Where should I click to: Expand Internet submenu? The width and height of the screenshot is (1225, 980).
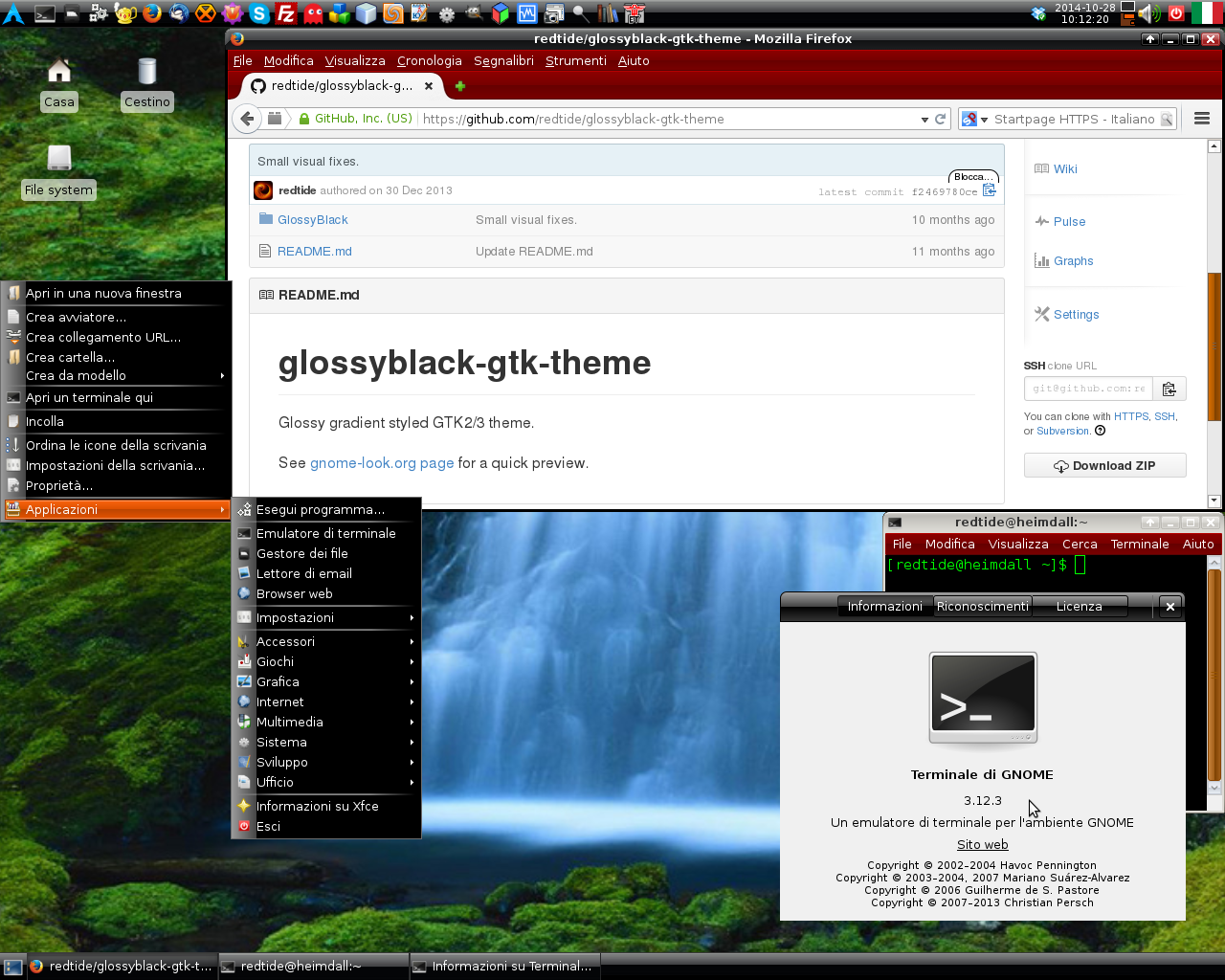point(326,702)
